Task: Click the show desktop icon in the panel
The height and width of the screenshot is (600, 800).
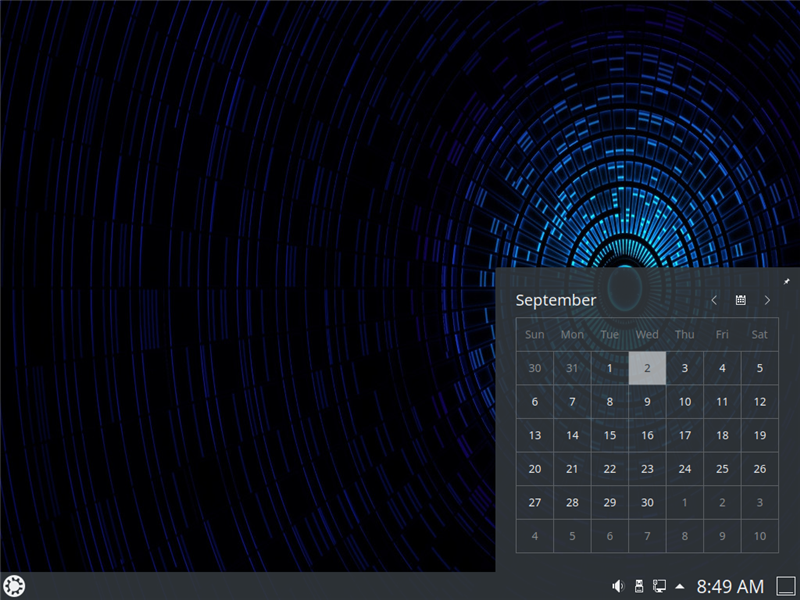Action: pos(786,586)
